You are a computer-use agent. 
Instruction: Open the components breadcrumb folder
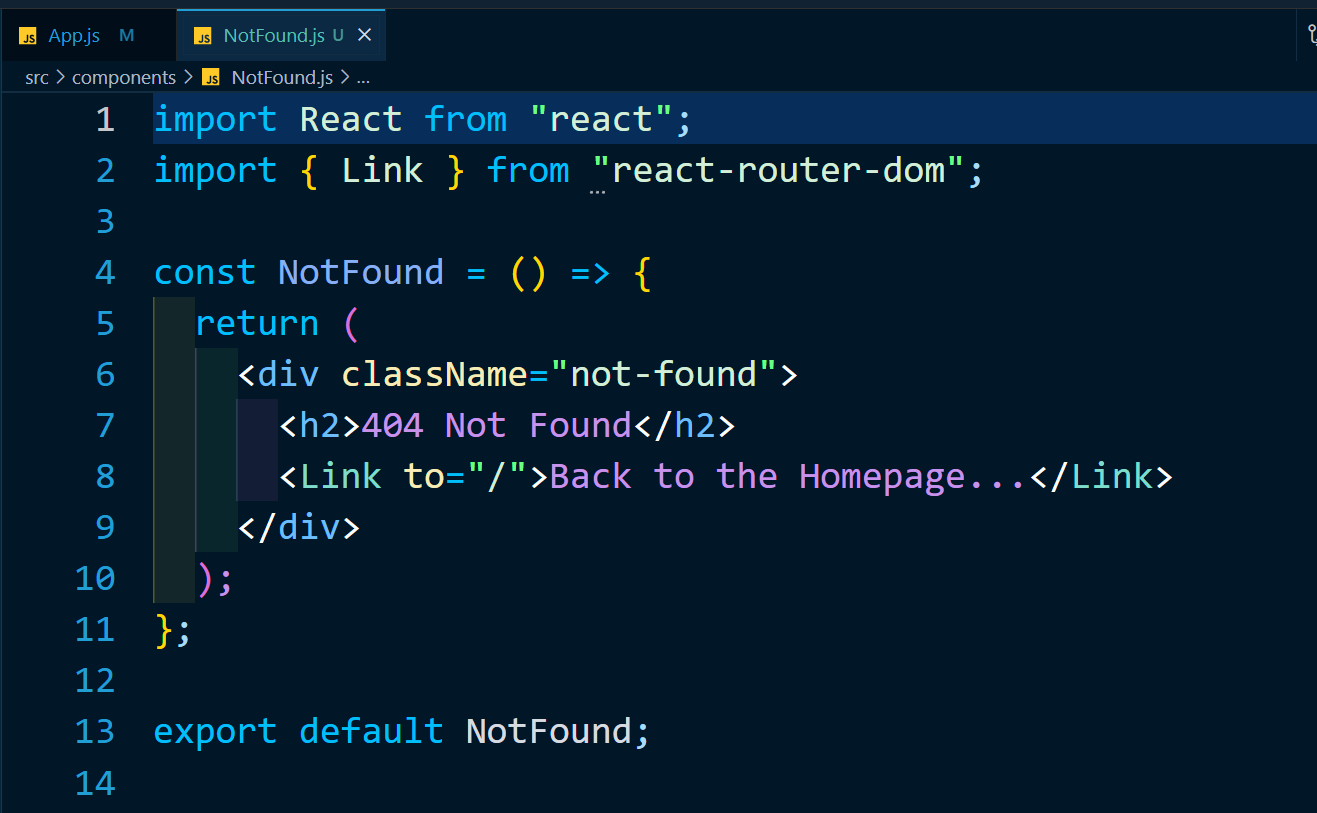pos(124,77)
